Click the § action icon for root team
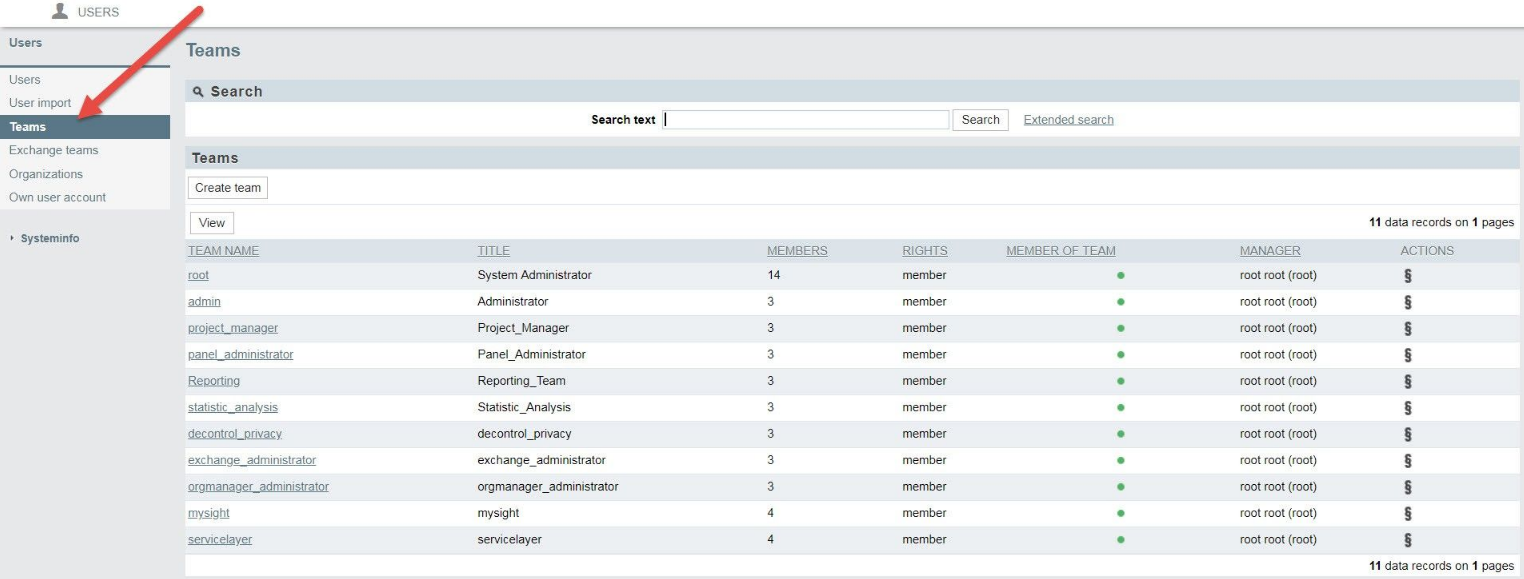The width and height of the screenshot is (1524, 579). pos(1408,275)
